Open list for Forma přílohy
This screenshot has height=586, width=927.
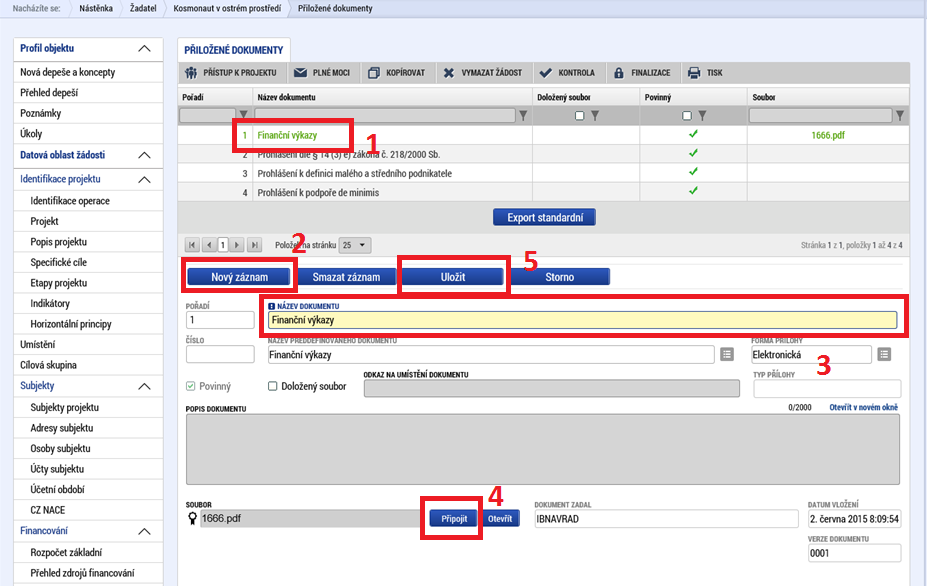[884, 354]
